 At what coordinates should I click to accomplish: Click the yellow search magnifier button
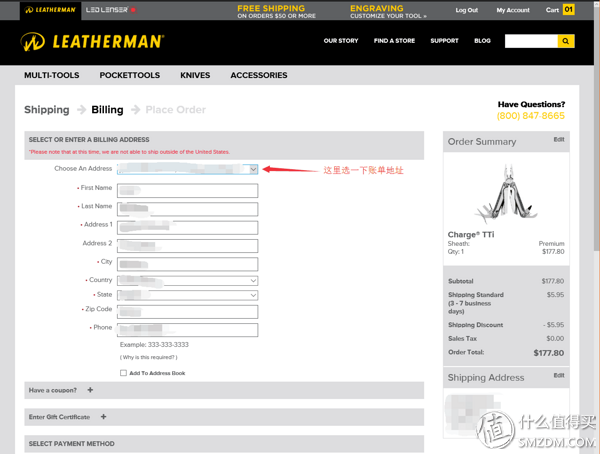[x=566, y=41]
